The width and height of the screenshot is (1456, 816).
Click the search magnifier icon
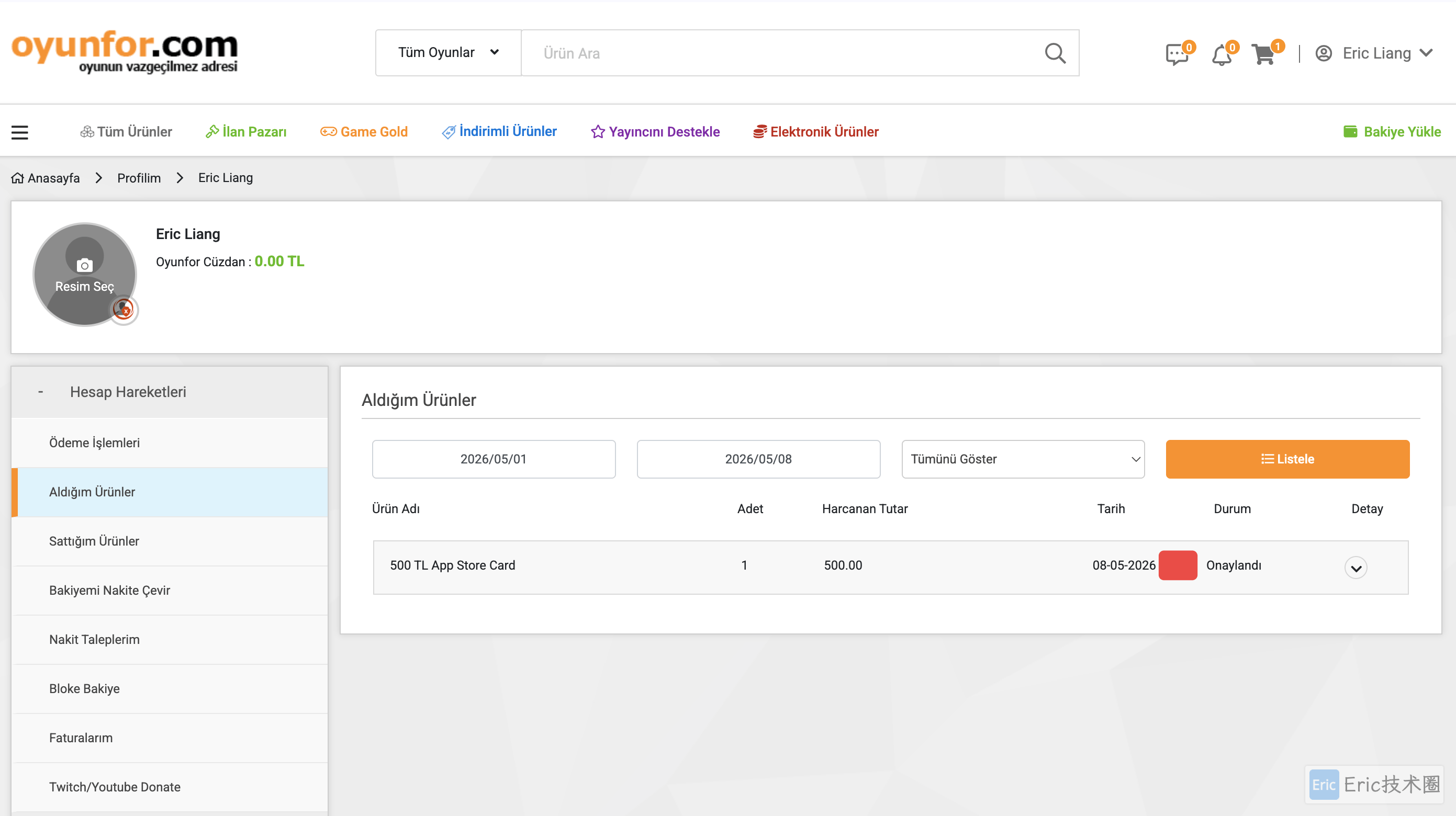tap(1055, 53)
